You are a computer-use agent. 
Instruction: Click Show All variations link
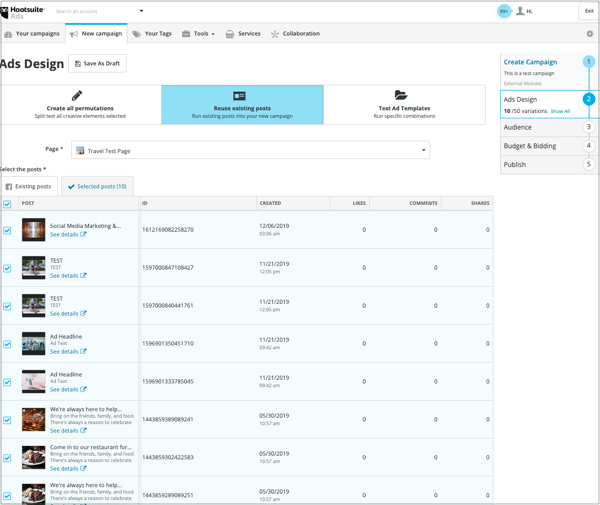point(560,111)
